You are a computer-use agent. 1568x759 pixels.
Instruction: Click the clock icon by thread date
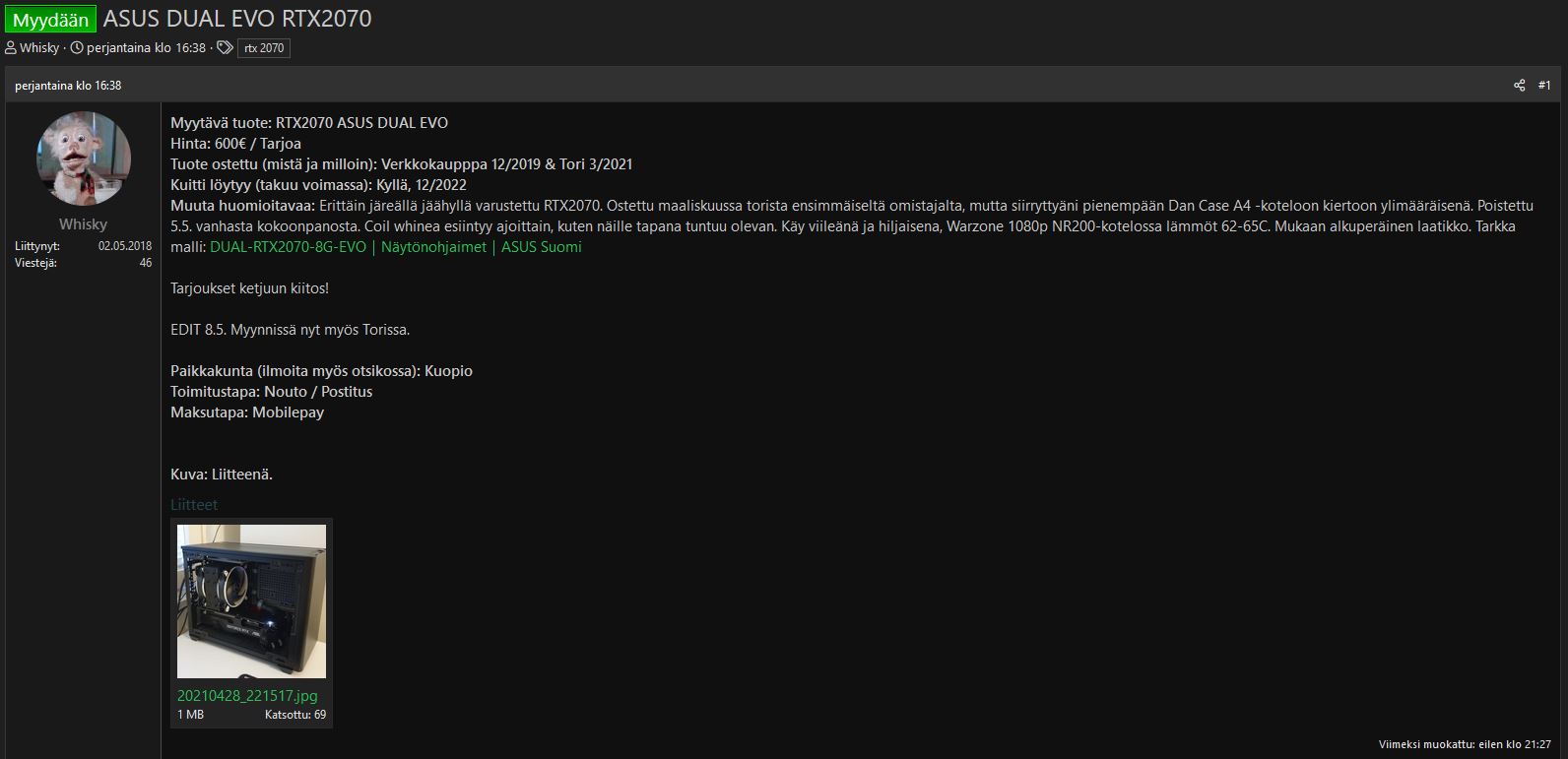click(x=77, y=47)
